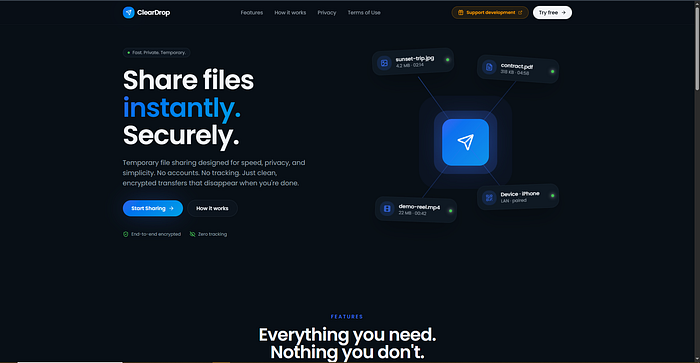Select the sunset-trip.jpg file name
The image size is (700, 363).
click(x=415, y=58)
